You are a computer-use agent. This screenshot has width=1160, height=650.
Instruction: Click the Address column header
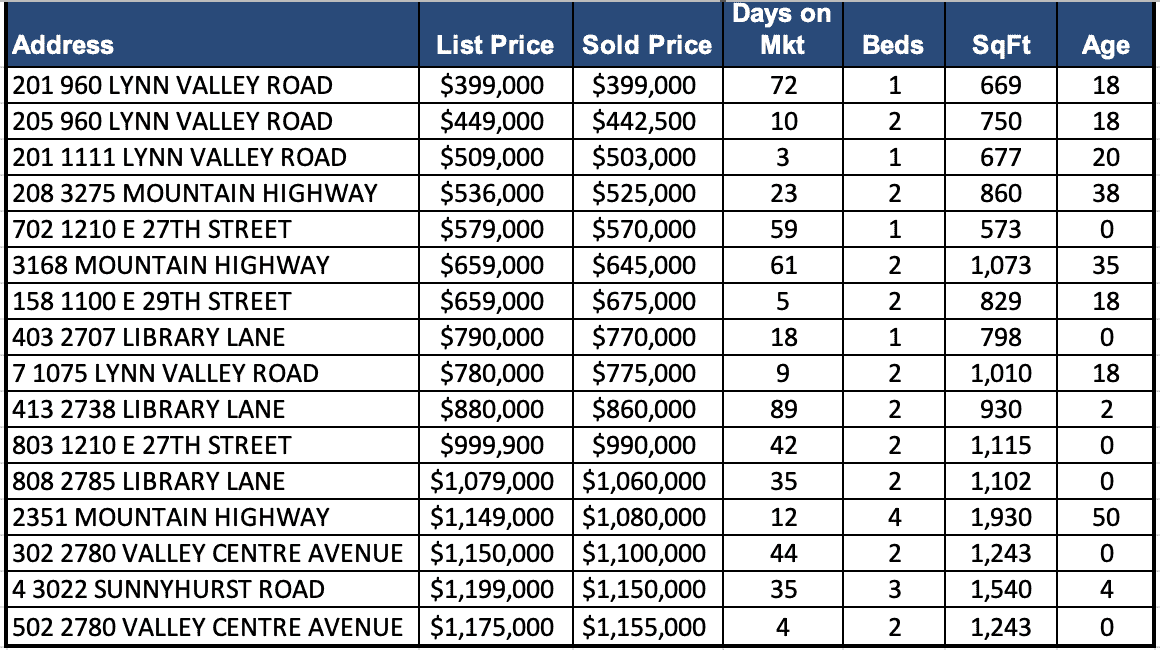point(64,45)
